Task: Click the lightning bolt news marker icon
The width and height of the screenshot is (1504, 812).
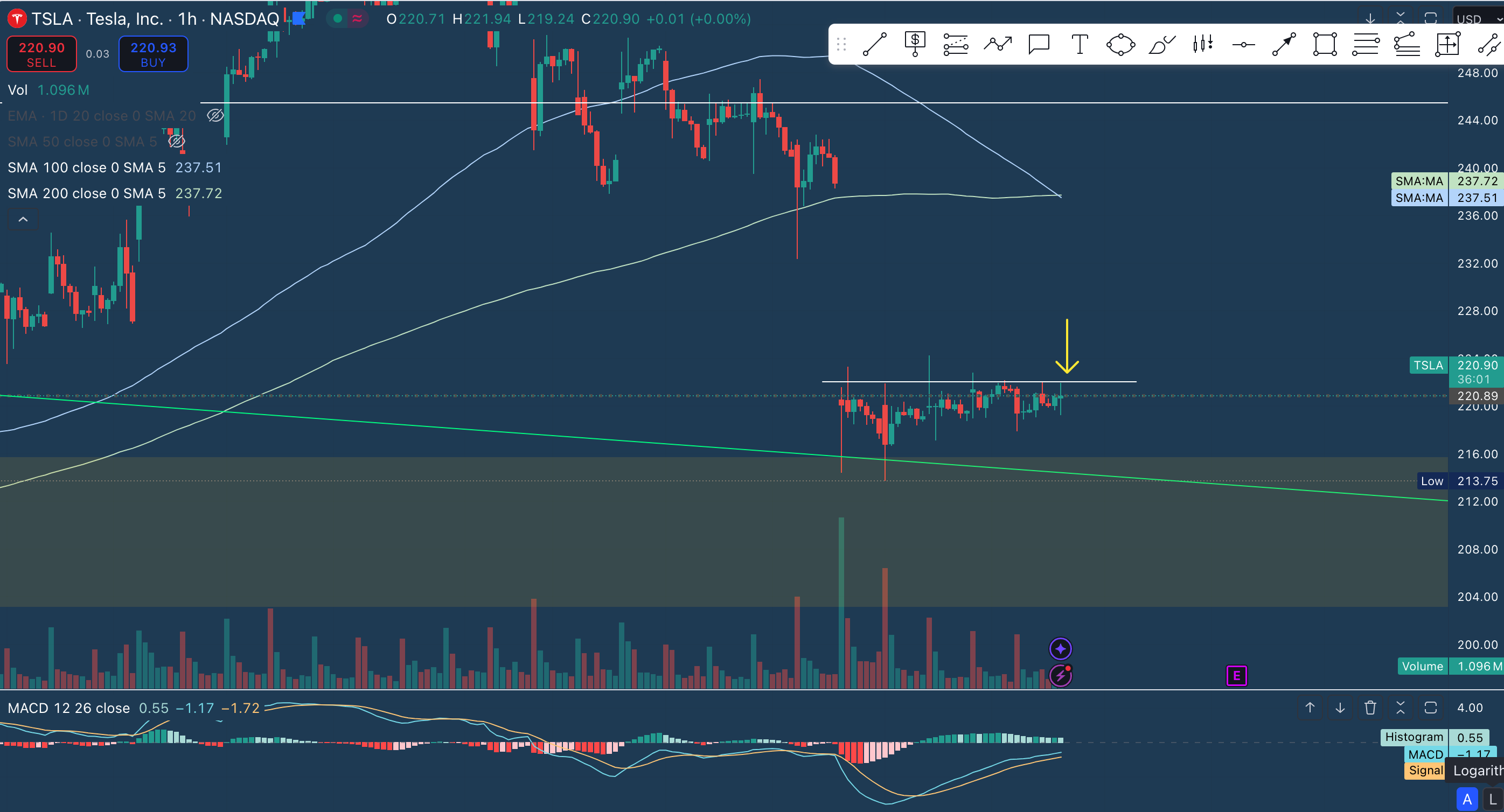Action: [x=1060, y=676]
